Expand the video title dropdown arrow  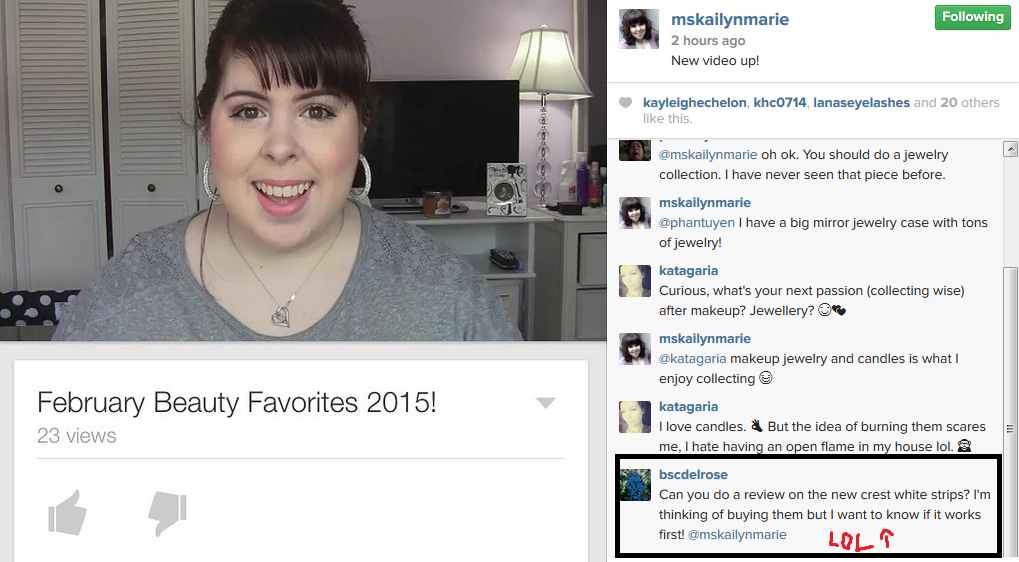click(x=545, y=403)
